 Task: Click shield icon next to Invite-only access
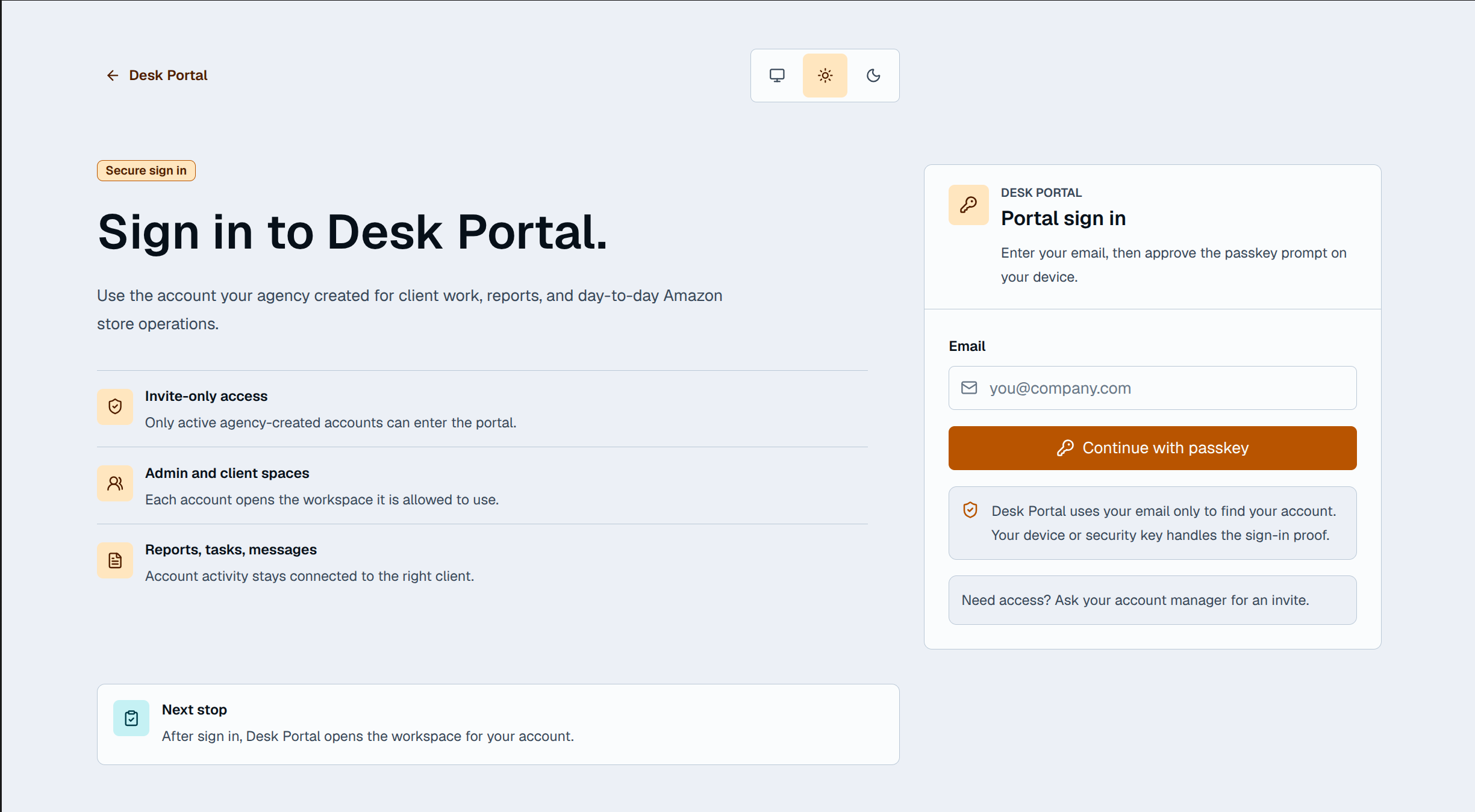point(115,407)
